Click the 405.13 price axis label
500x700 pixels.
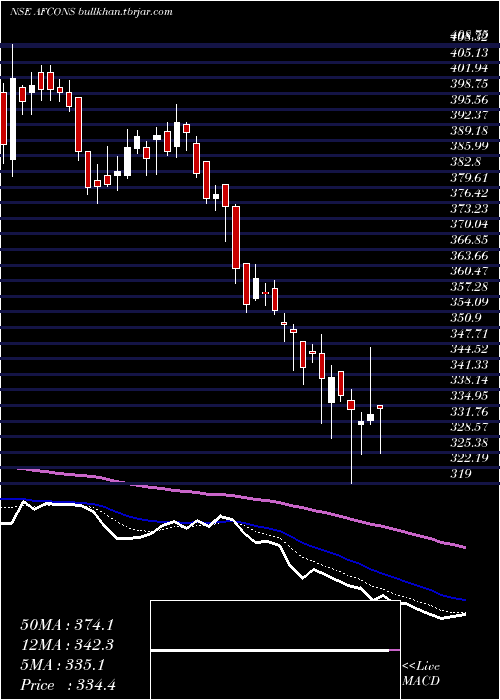coord(468,53)
